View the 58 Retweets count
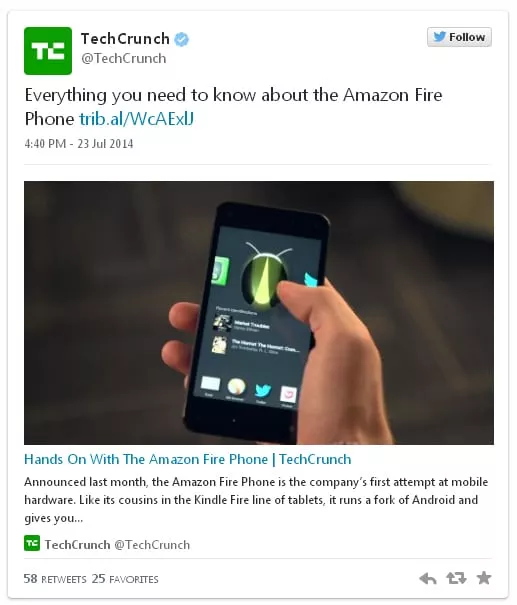The height and width of the screenshot is (605, 517). tap(55, 579)
